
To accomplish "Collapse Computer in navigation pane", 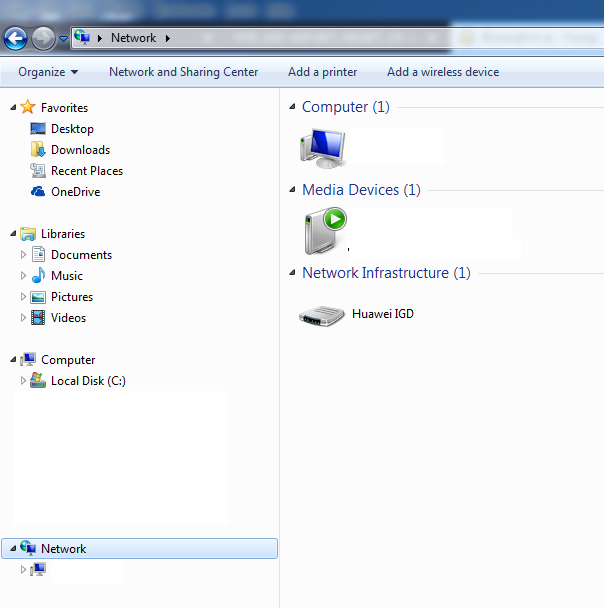I will [13, 360].
